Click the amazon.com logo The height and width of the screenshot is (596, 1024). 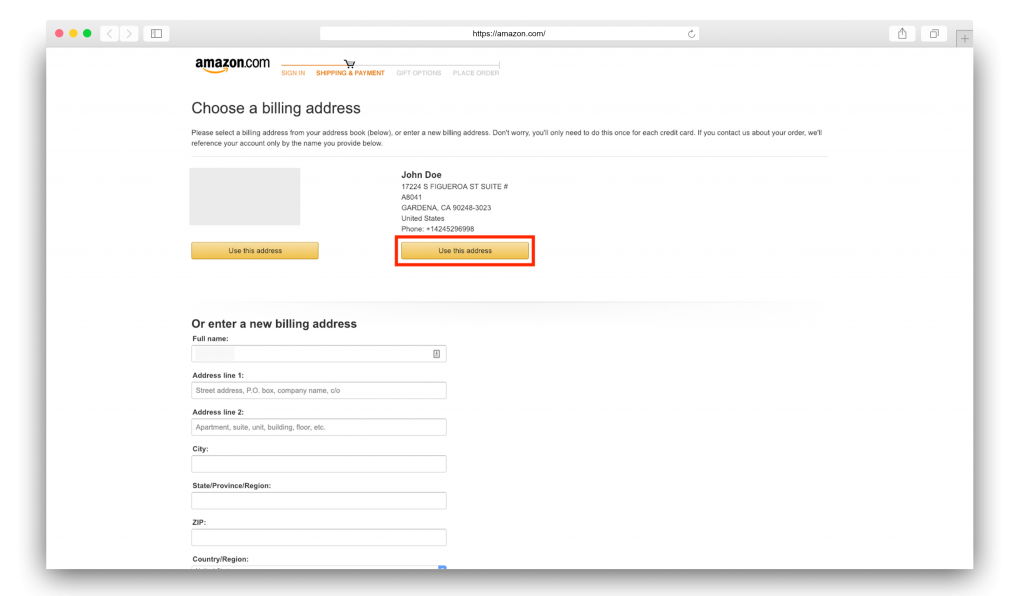point(232,65)
